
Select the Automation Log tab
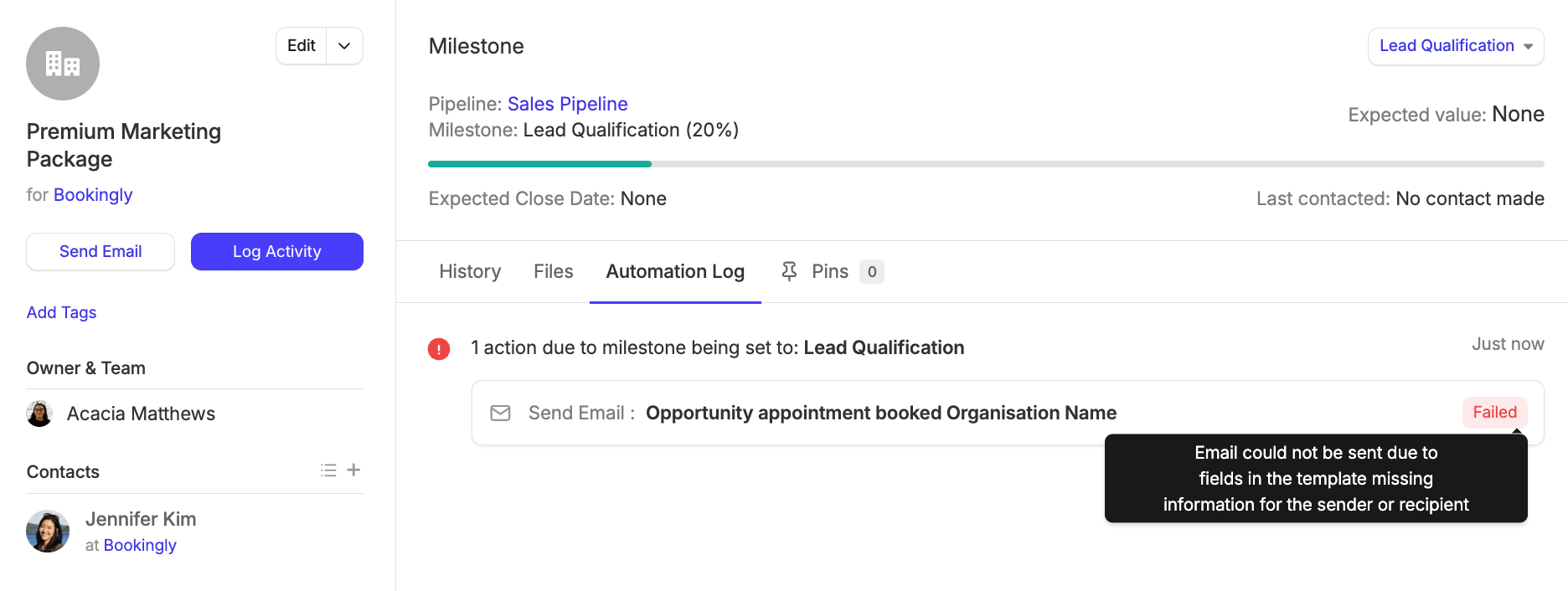675,271
